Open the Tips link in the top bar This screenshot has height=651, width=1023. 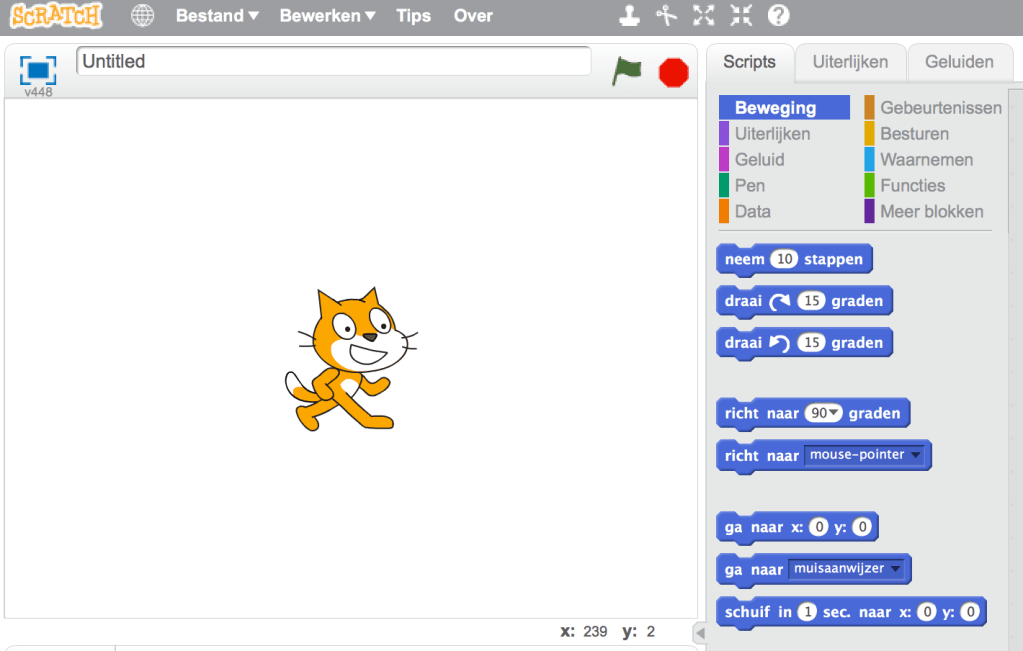click(x=413, y=16)
